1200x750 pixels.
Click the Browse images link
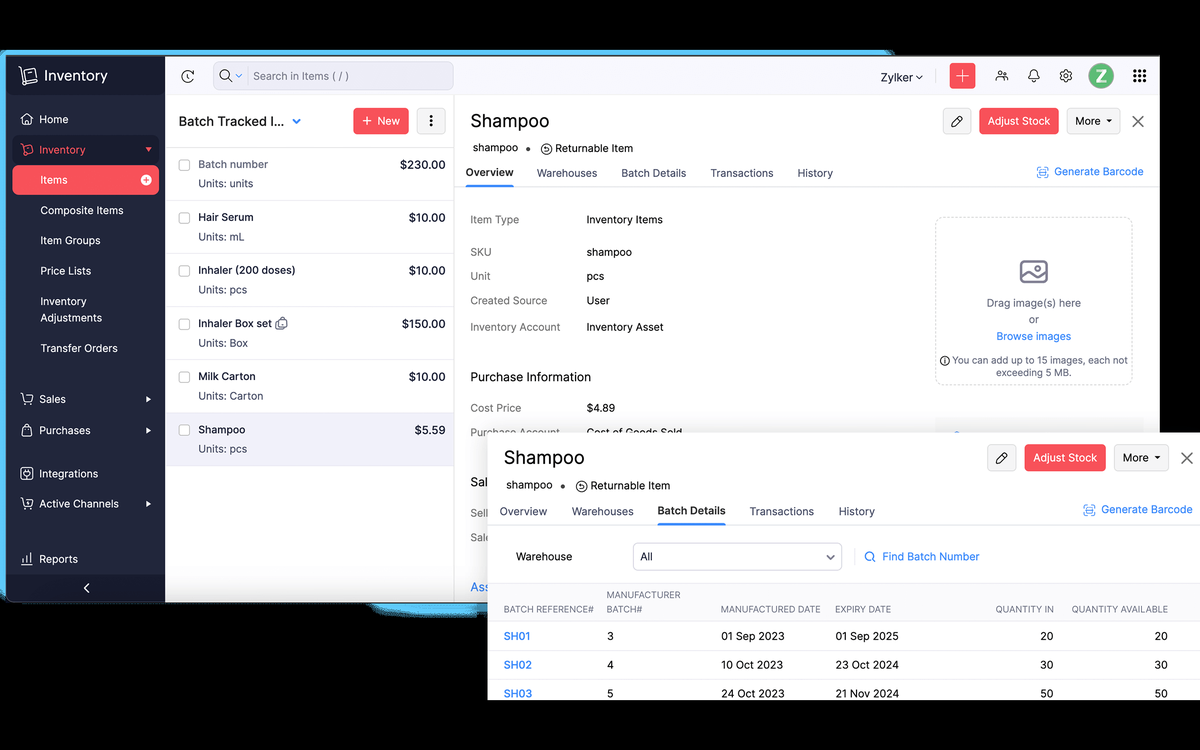1034,336
